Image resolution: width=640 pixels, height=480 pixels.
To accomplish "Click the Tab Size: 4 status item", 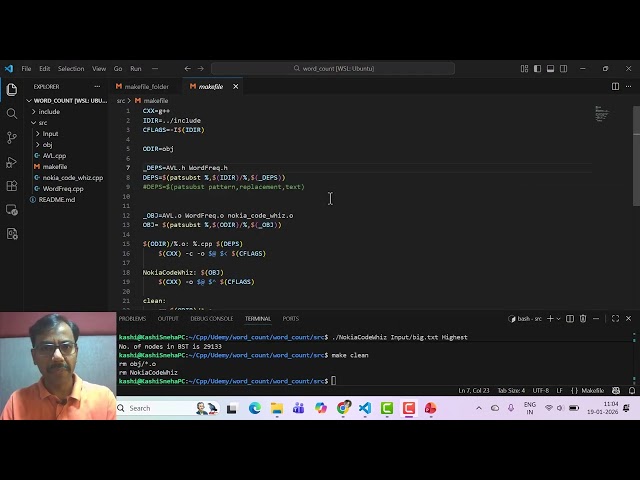I will click(510, 390).
